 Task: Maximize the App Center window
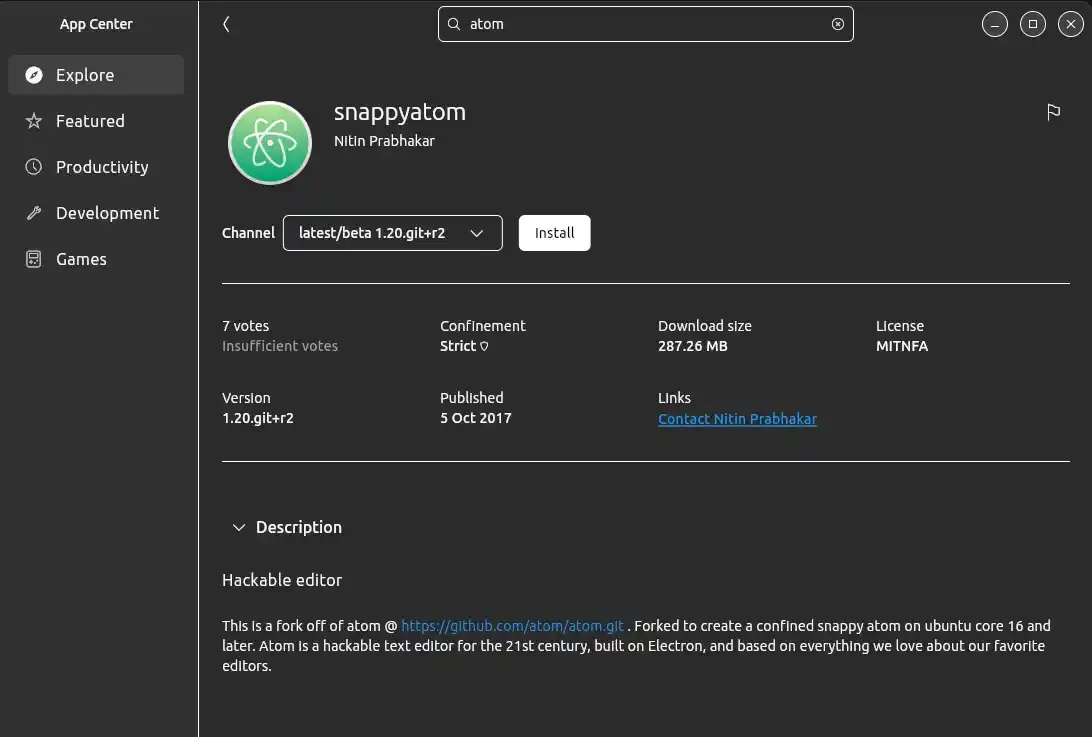1033,24
